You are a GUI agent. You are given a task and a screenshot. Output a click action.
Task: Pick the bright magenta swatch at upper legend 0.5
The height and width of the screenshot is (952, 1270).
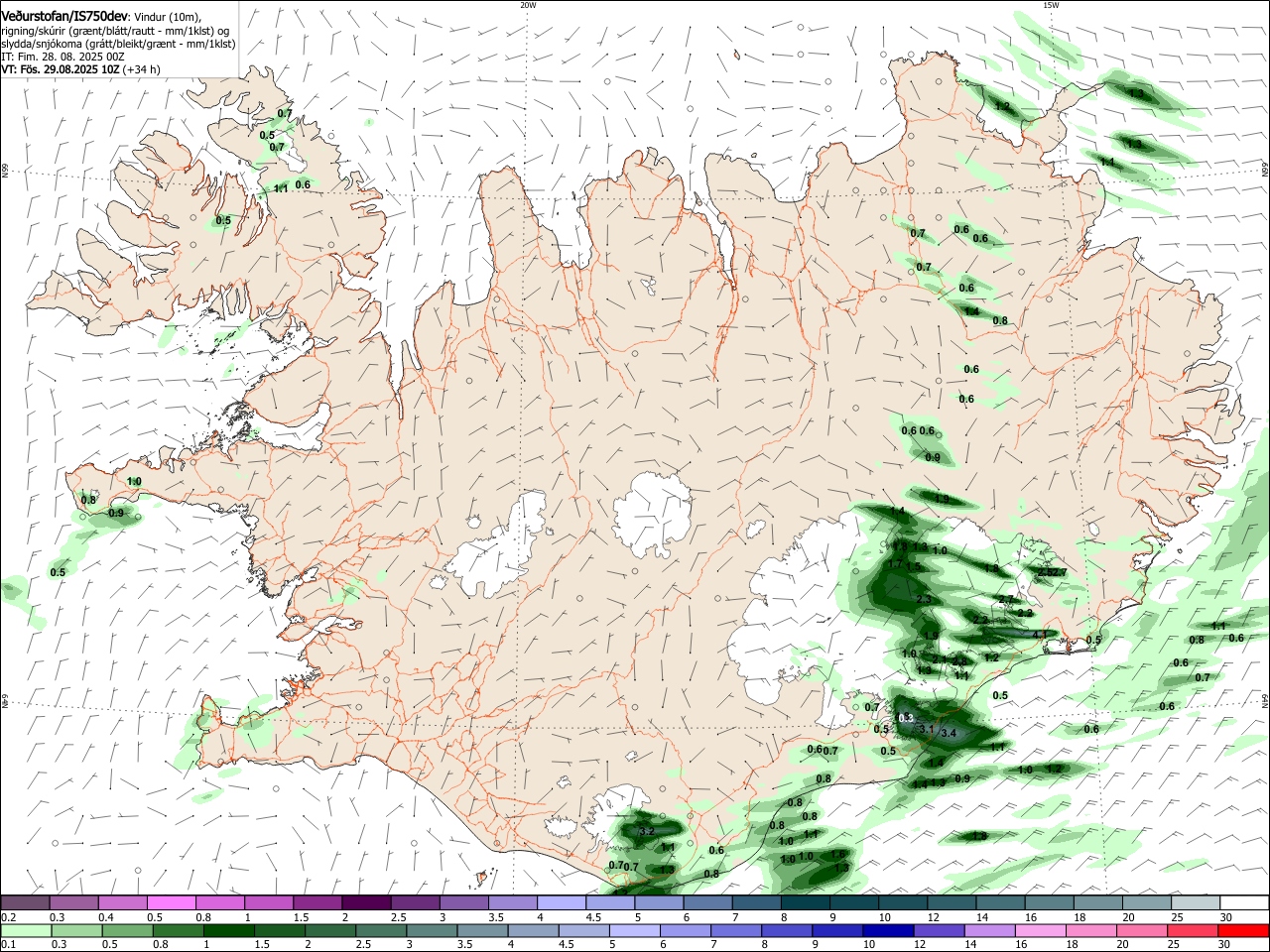(171, 902)
